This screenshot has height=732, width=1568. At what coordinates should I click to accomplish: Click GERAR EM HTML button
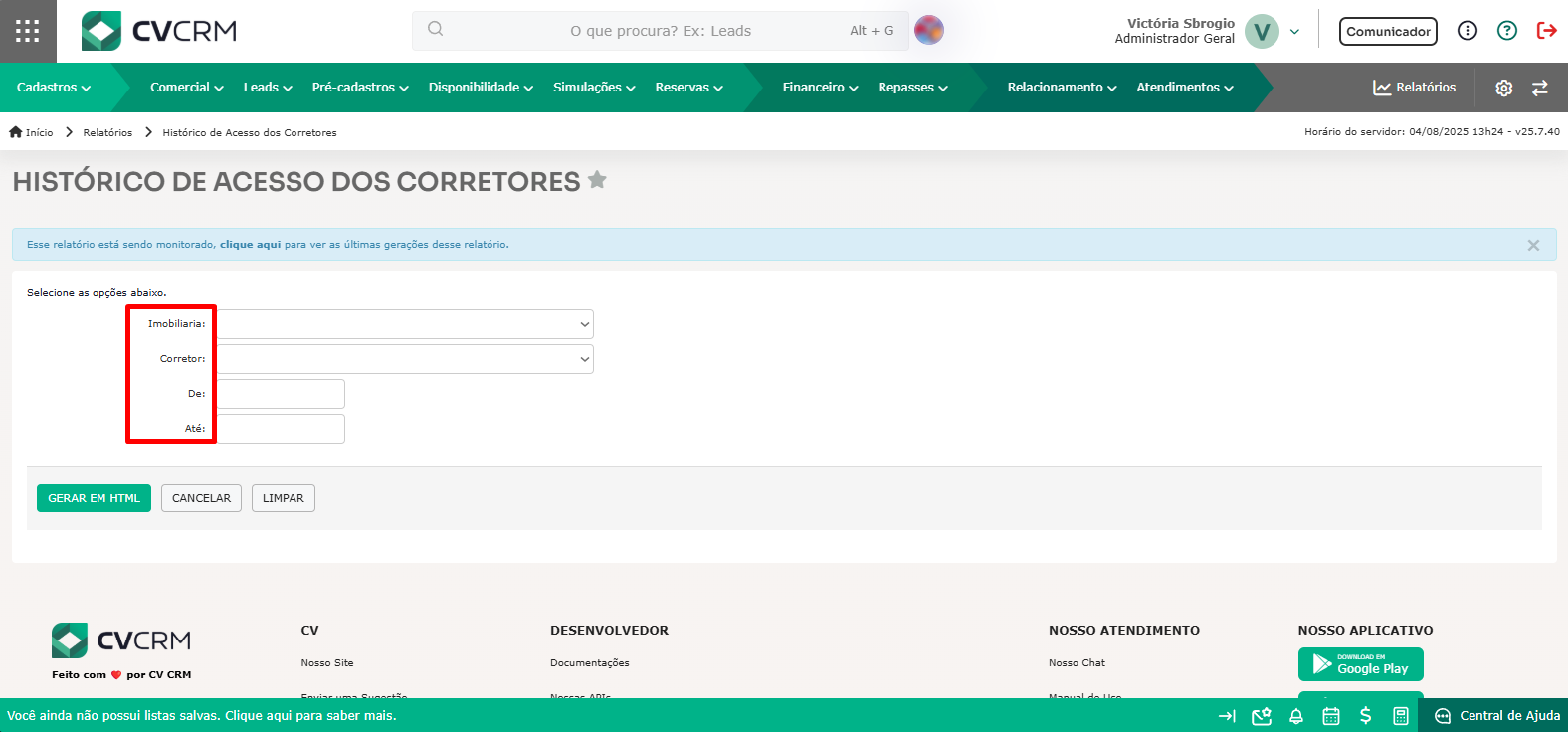point(94,498)
